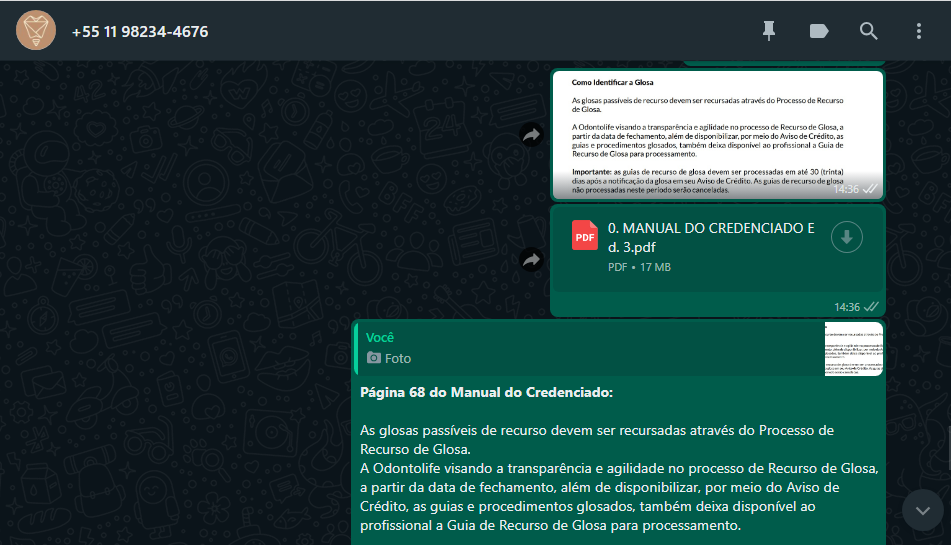Click the chat scrollbar on the right edge
Screen dimensions: 951x545
point(949,449)
